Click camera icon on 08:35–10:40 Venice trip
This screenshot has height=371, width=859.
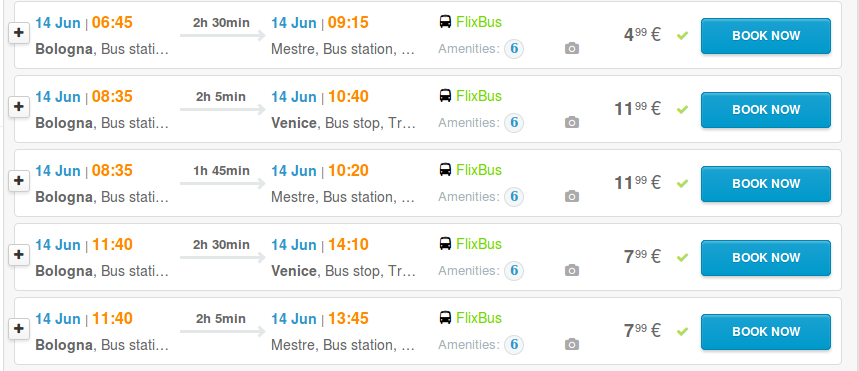pos(571,123)
